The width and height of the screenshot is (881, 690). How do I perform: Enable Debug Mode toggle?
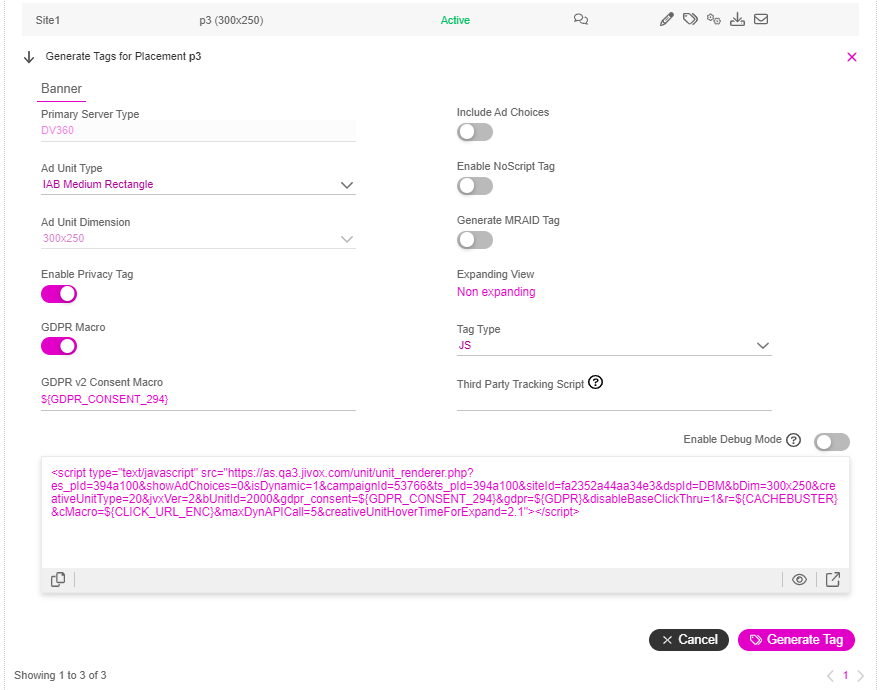click(x=832, y=442)
